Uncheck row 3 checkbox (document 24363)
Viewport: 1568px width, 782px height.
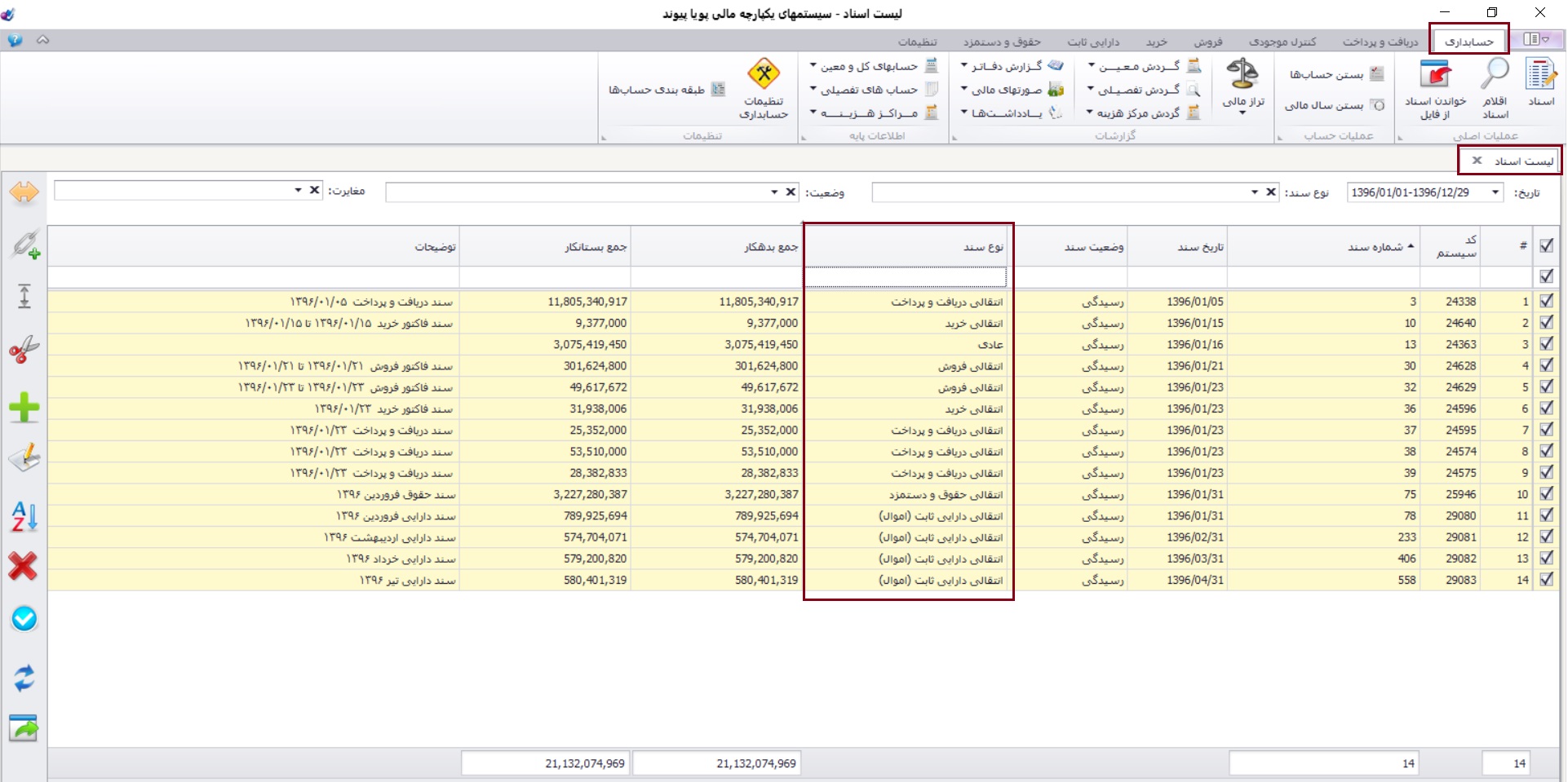click(1546, 344)
